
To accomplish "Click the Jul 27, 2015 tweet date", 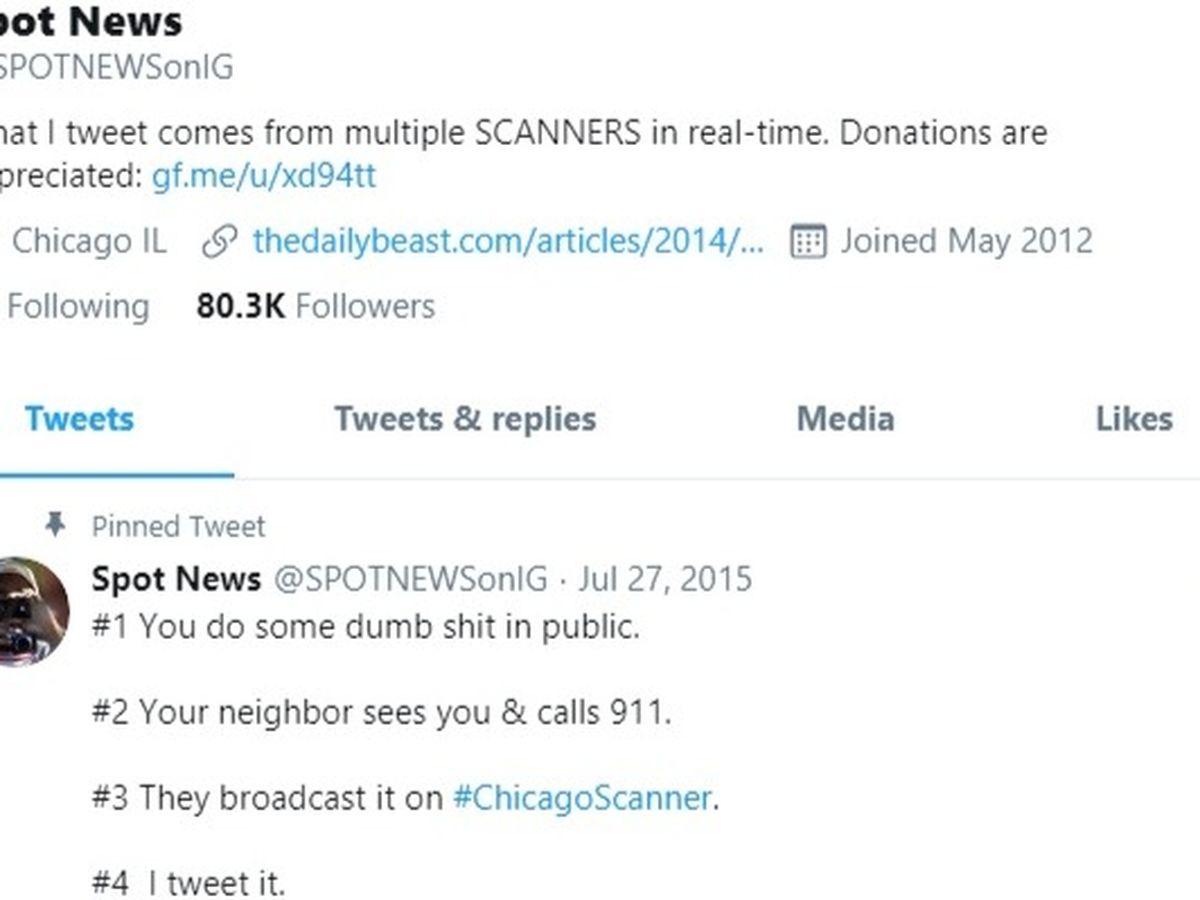I will (x=664, y=579).
